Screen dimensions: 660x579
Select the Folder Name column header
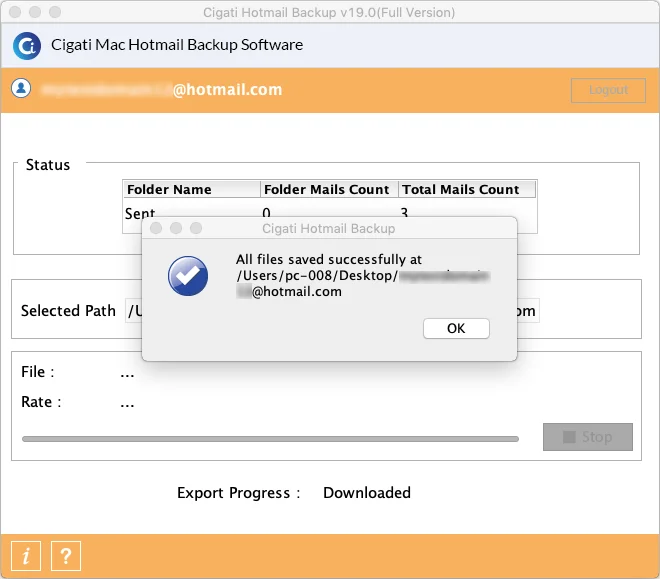(x=192, y=189)
